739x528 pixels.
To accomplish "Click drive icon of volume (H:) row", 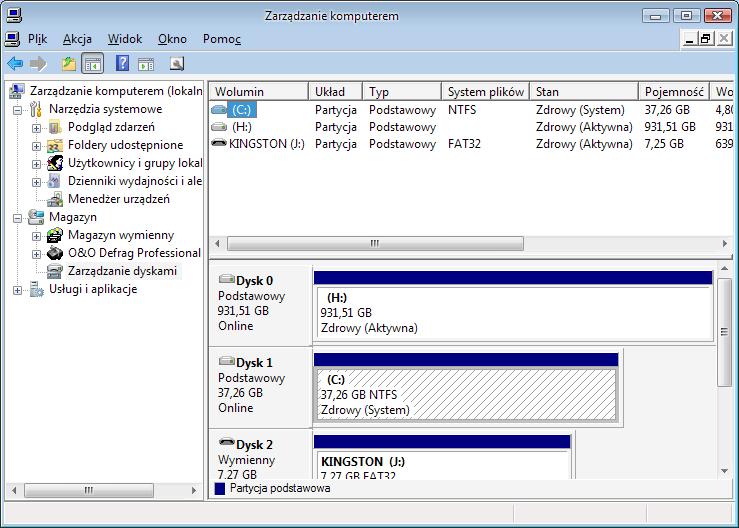I will [x=219, y=127].
